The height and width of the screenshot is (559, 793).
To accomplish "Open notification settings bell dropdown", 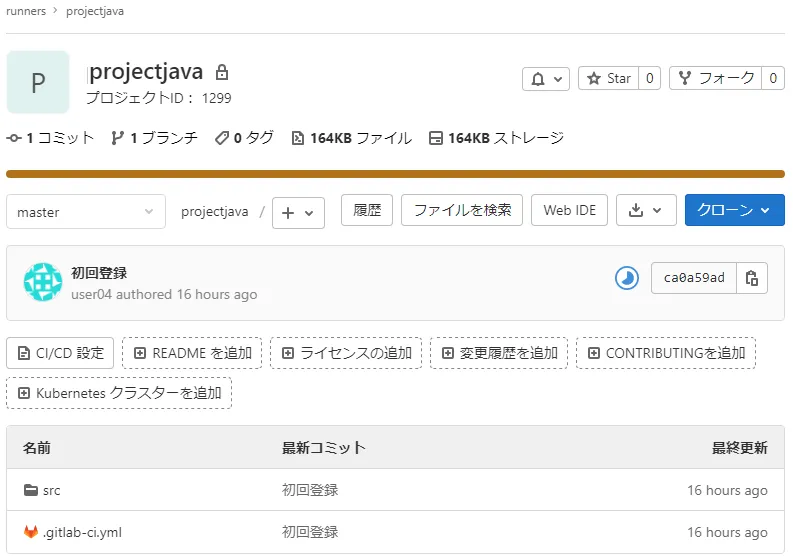I will click(x=546, y=79).
